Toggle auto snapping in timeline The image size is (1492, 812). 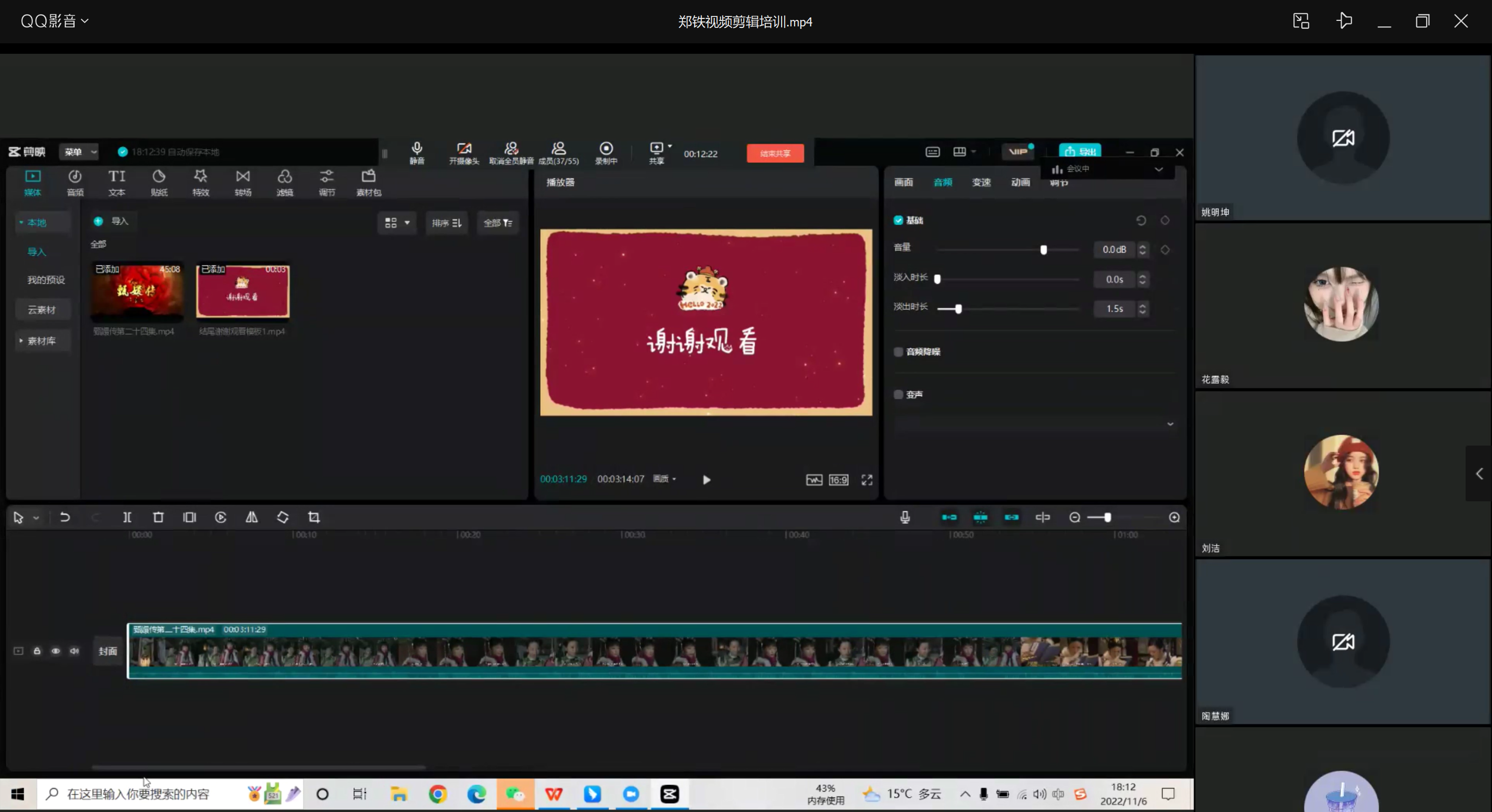click(981, 517)
